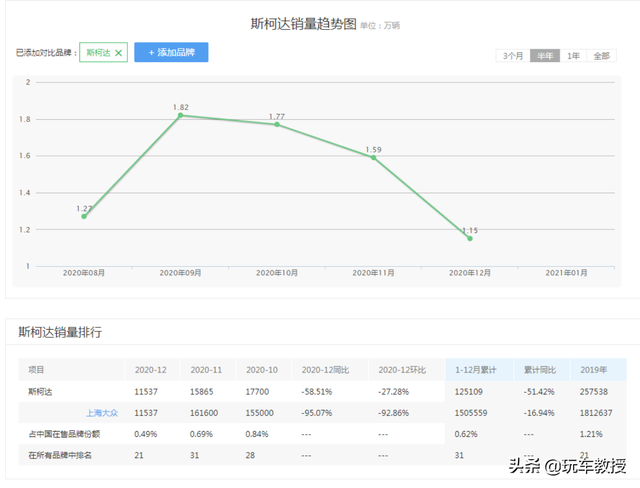The height and width of the screenshot is (488, 640).
Task: Select the 3个月 time range tab
Action: [513, 56]
